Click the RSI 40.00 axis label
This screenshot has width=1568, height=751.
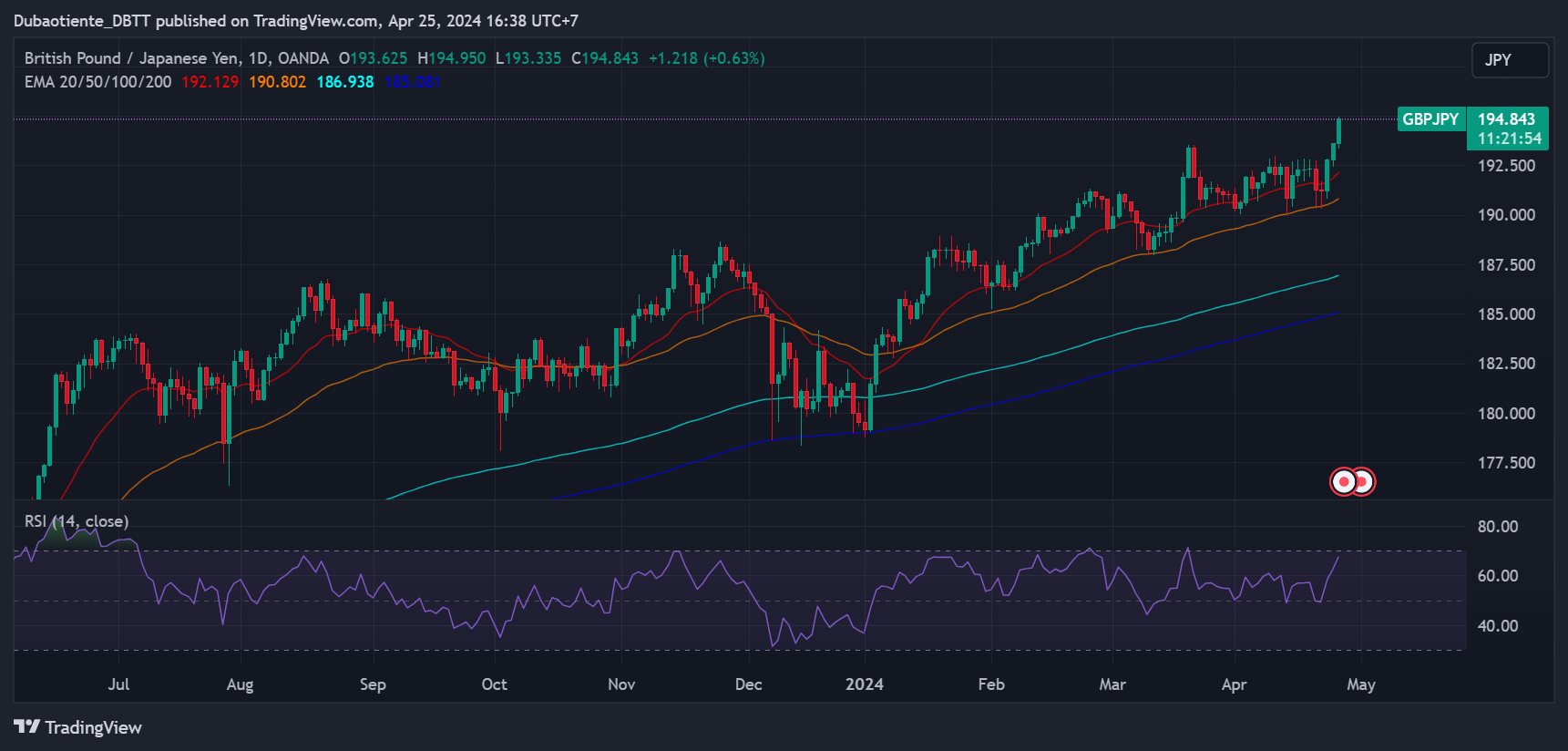1498,626
